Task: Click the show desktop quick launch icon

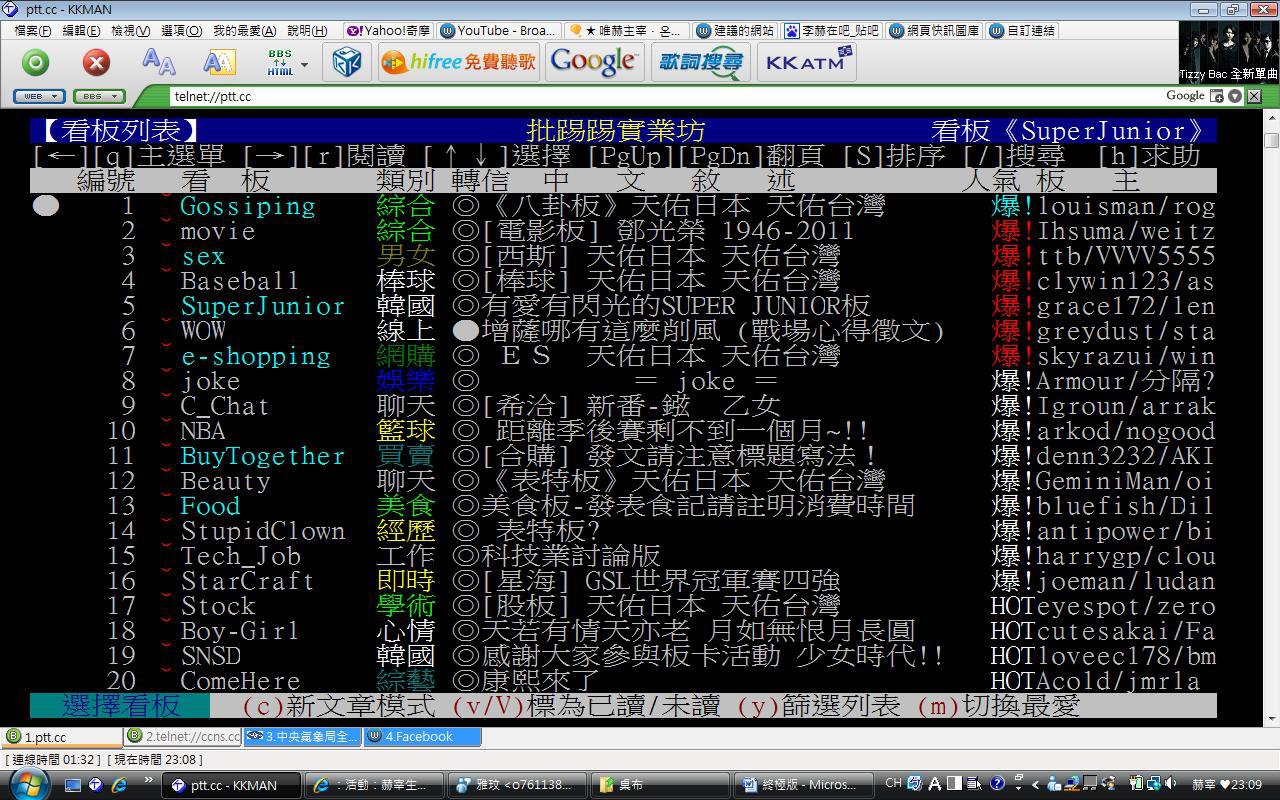Action: (73, 785)
